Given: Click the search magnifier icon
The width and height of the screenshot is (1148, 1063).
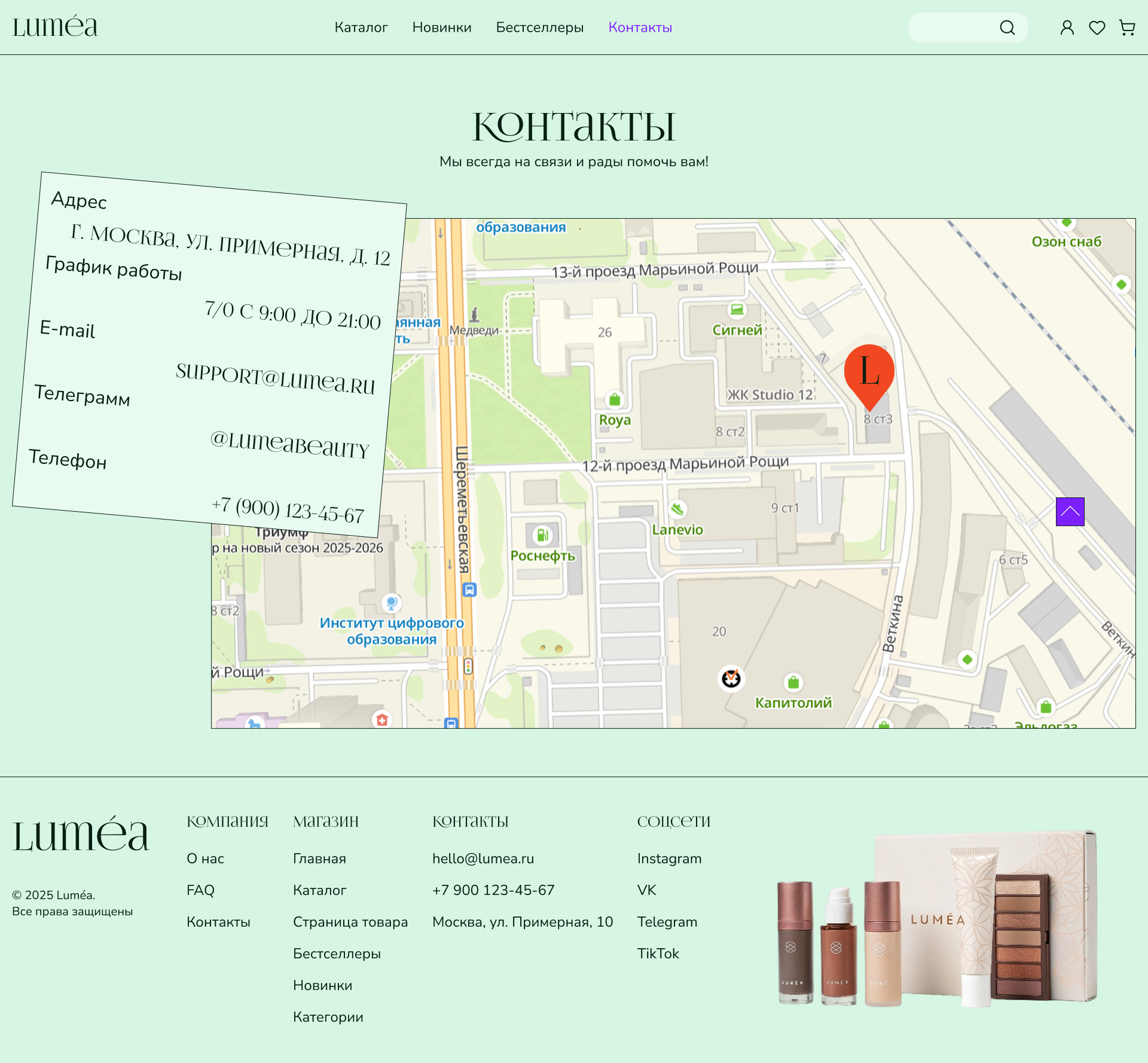Looking at the screenshot, I should [x=1007, y=28].
